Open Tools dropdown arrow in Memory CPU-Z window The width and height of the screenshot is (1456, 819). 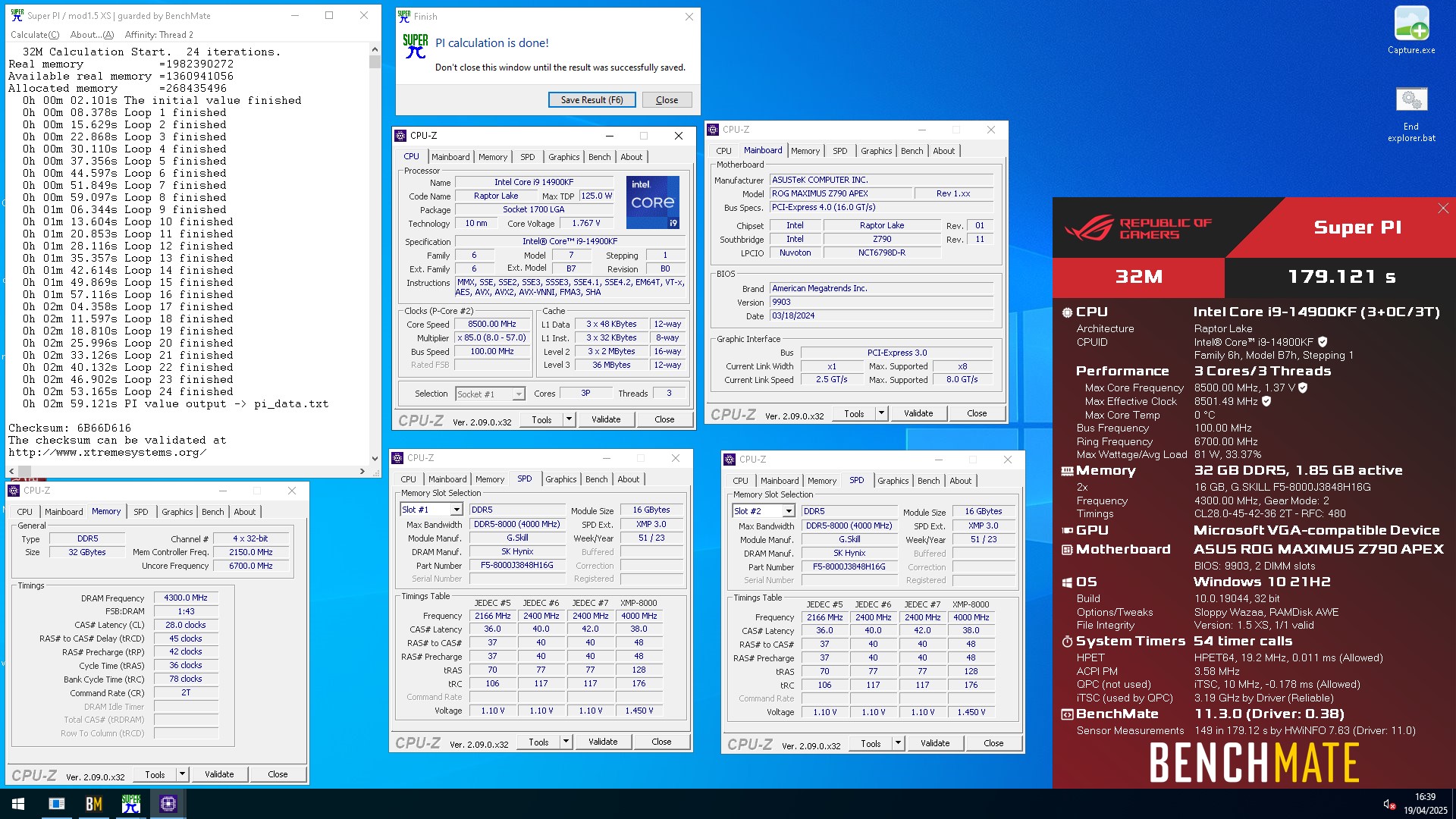pos(182,774)
